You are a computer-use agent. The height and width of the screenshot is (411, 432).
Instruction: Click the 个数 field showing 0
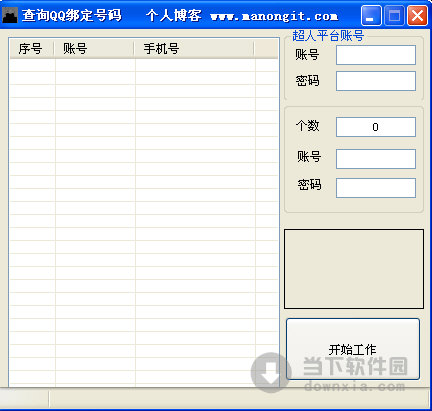[376, 127]
